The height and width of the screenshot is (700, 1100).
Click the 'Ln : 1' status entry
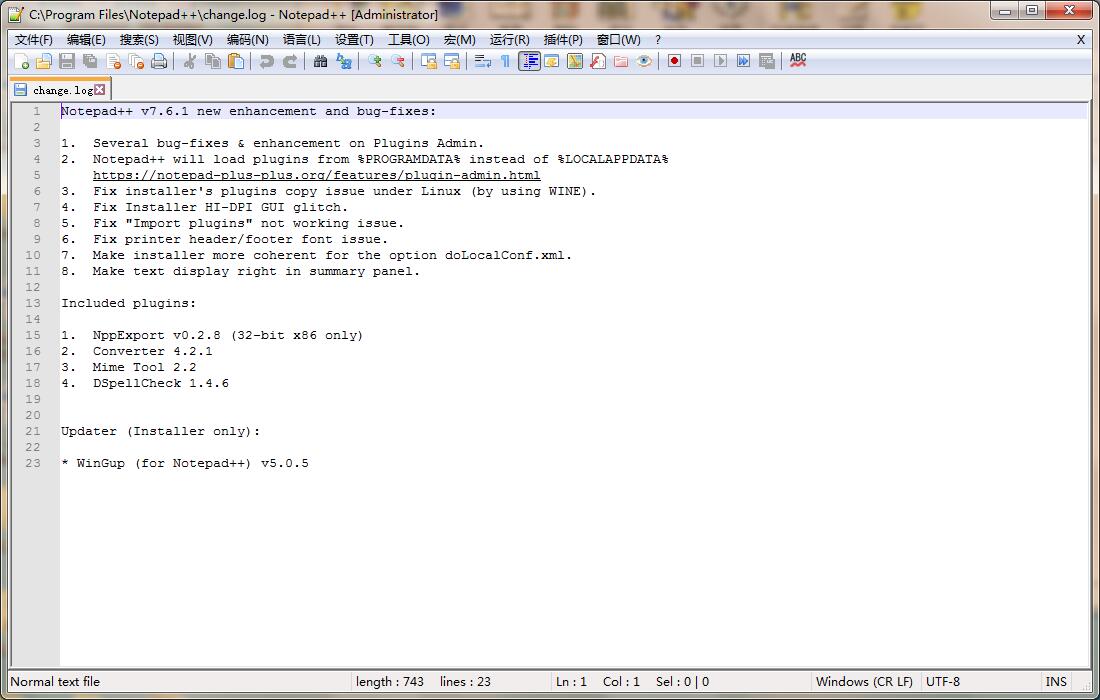coord(571,682)
